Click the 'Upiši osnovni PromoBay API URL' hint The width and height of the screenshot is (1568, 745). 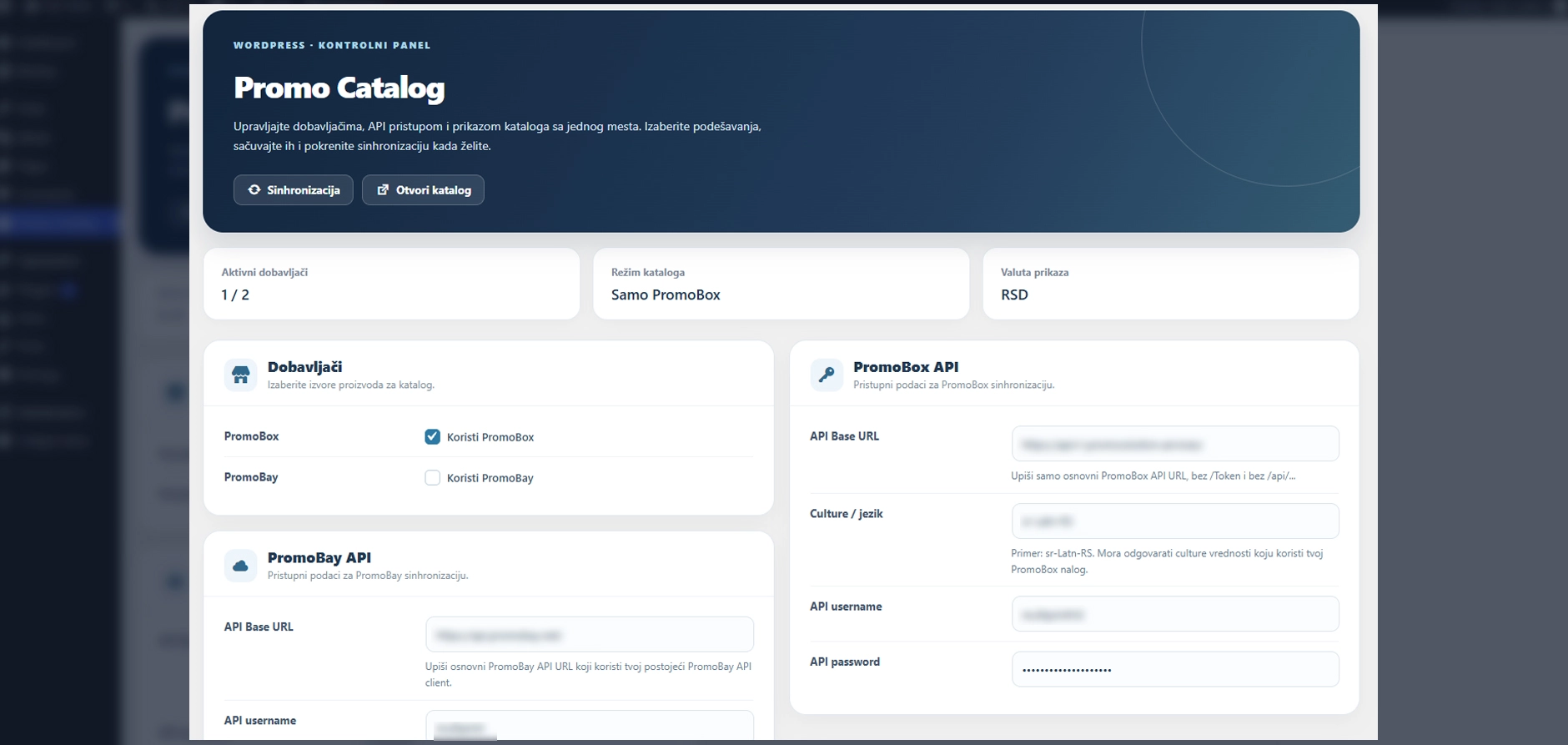(589, 674)
